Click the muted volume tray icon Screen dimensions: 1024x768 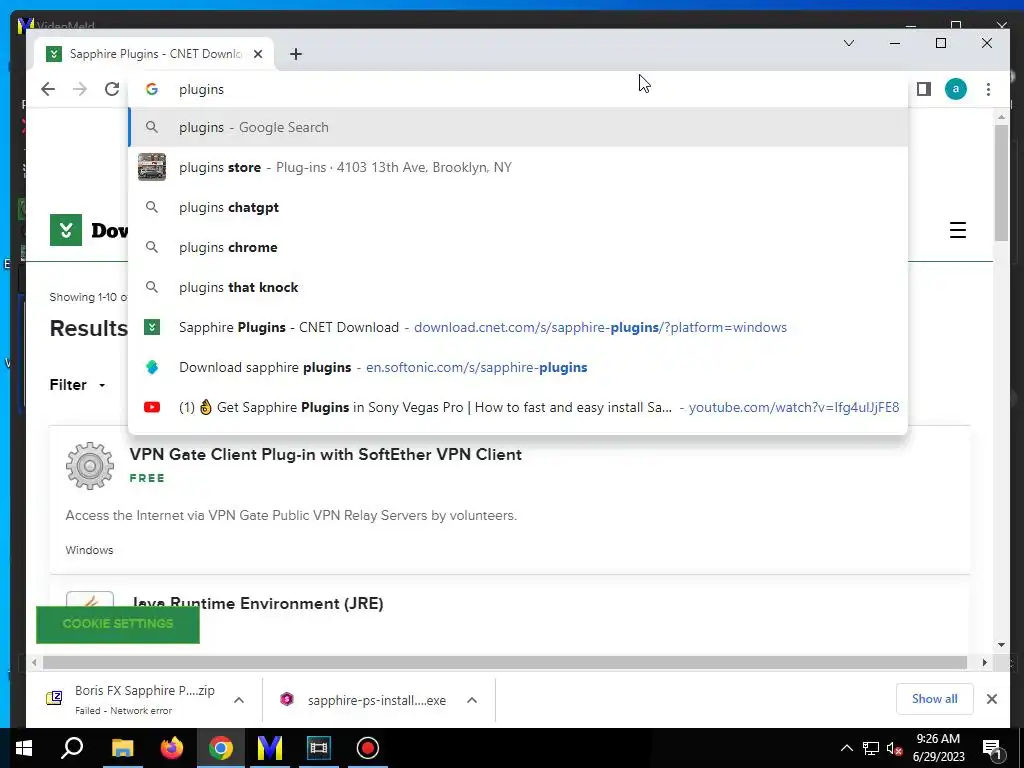(895, 748)
